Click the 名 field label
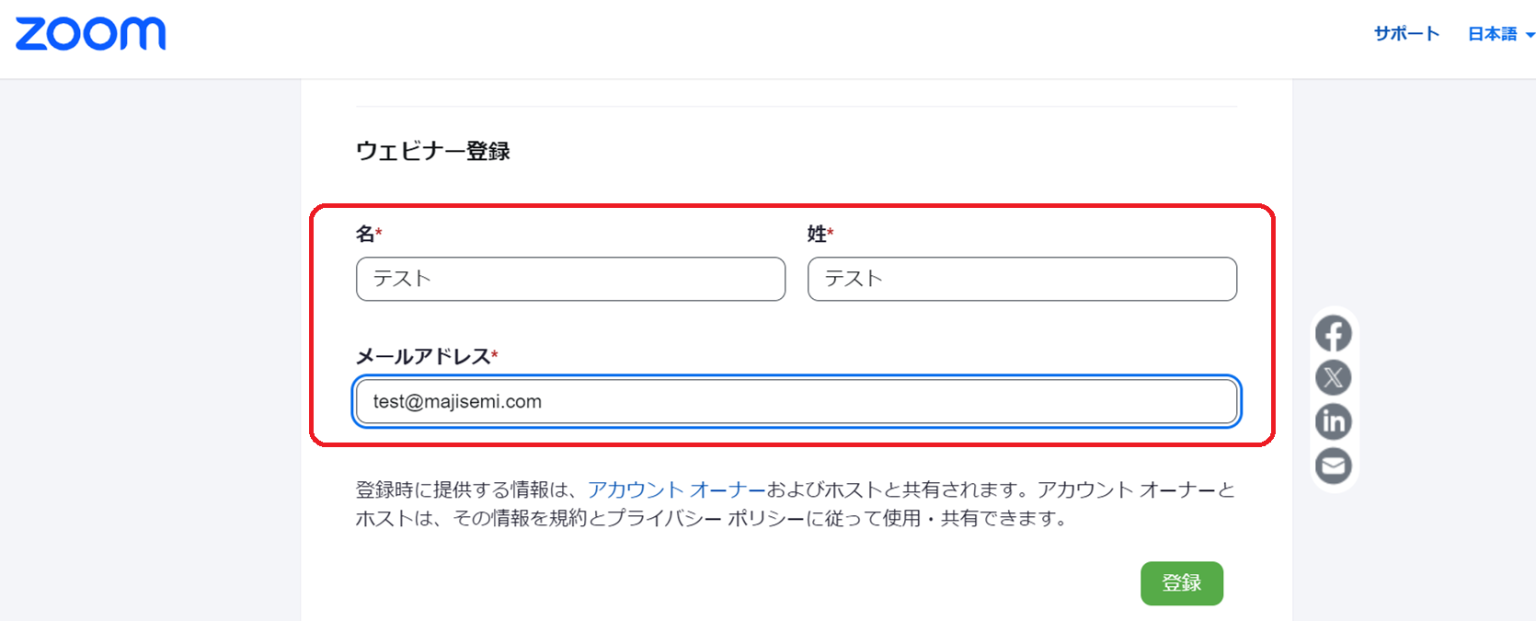This screenshot has height=621, width=1536. coord(365,234)
